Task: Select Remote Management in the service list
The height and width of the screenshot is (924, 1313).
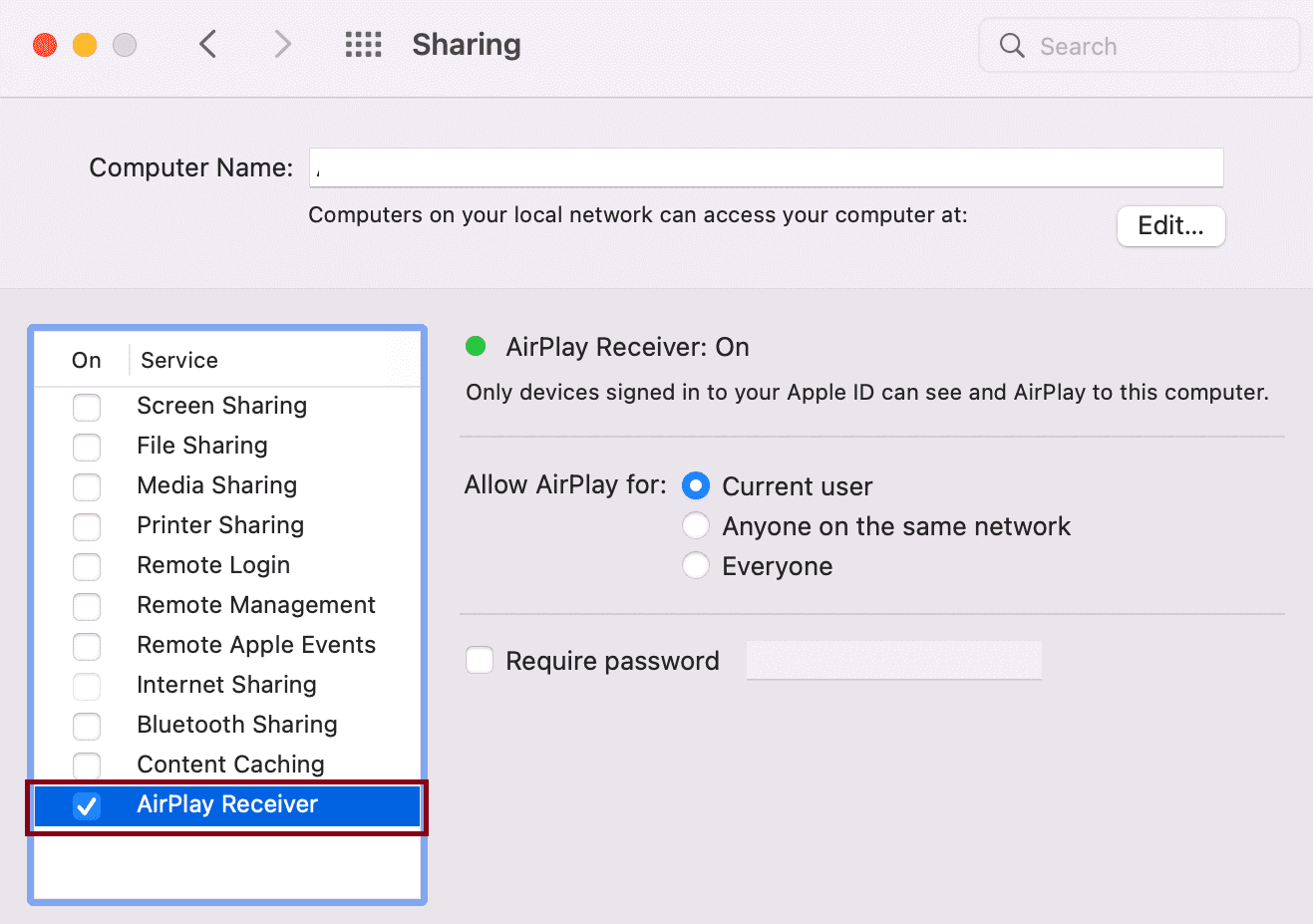Action: coord(255,605)
